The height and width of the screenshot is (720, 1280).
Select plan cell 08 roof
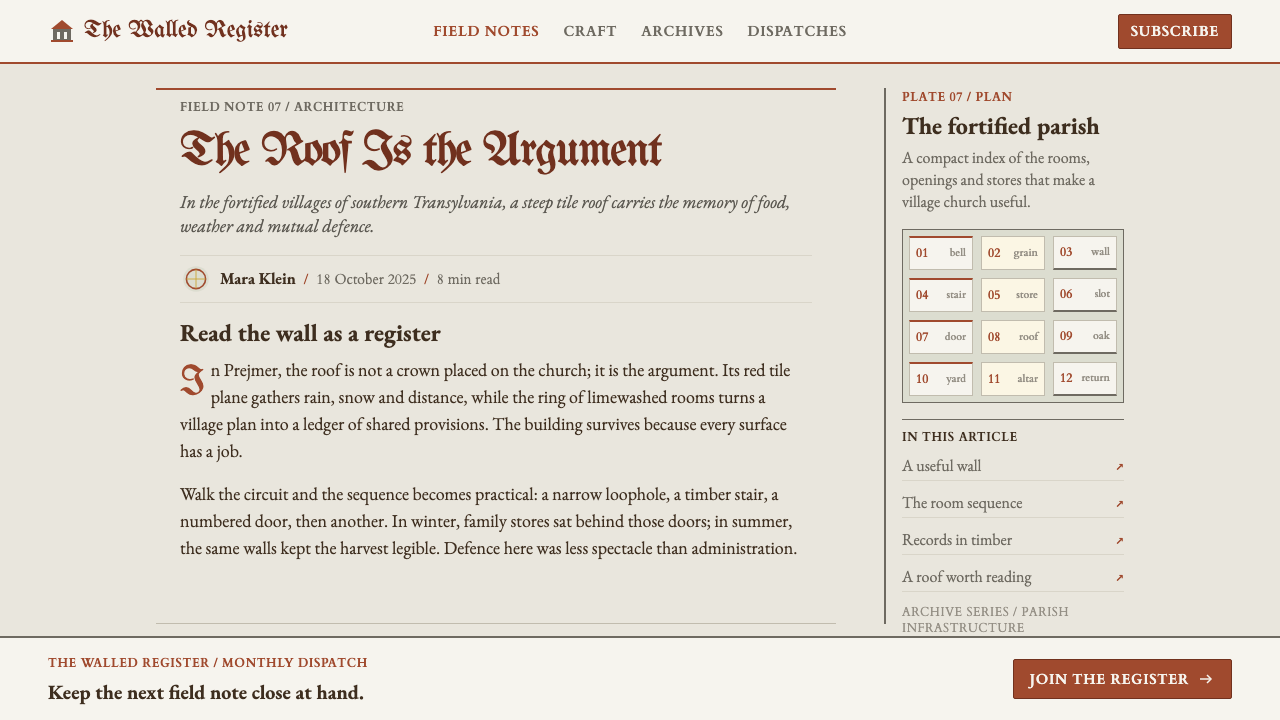(1013, 337)
